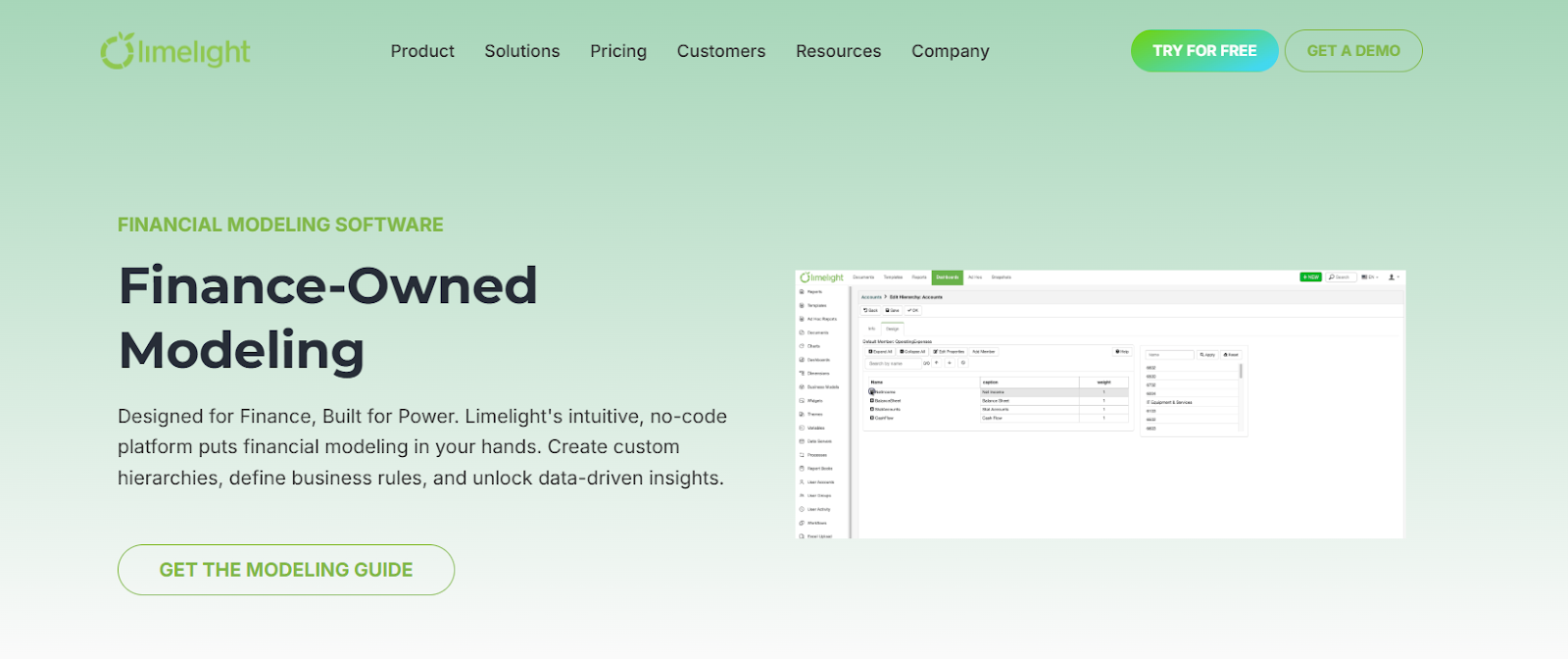Select Ad Hoc tab in the app screenshot
Screen dimensions: 1568x659
click(975, 278)
